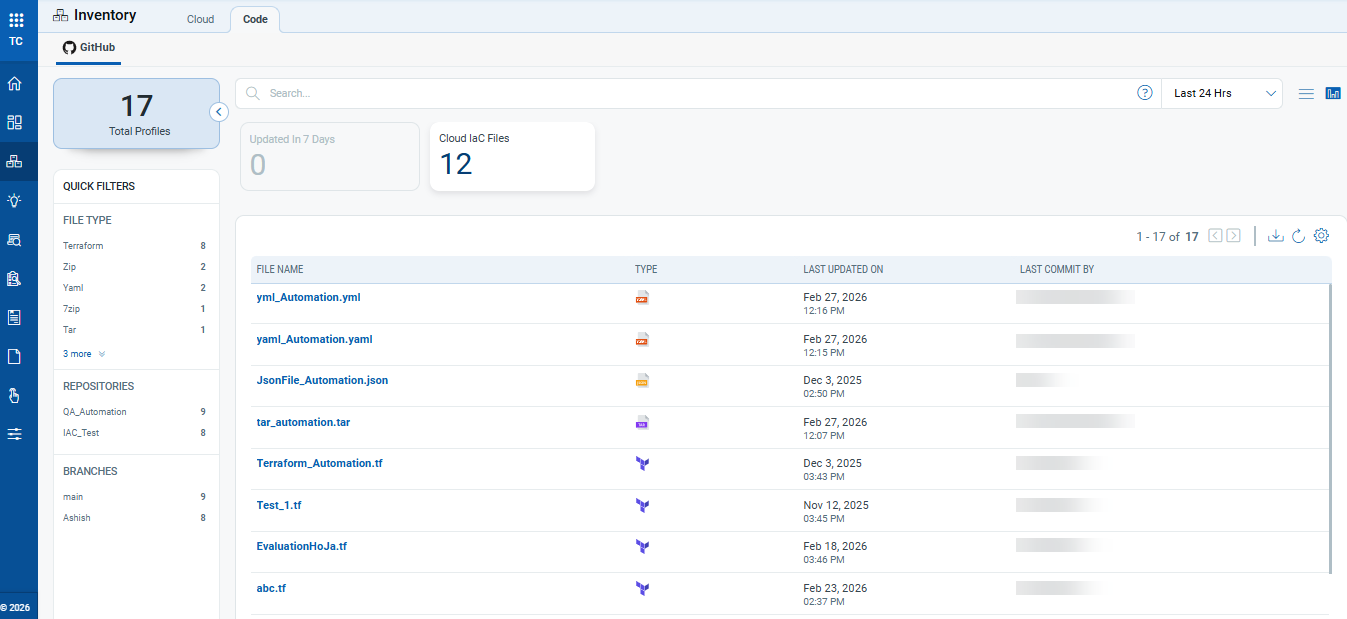The image size is (1347, 619).
Task: Open the app launcher grid icon
Action: pyautogui.click(x=16, y=20)
